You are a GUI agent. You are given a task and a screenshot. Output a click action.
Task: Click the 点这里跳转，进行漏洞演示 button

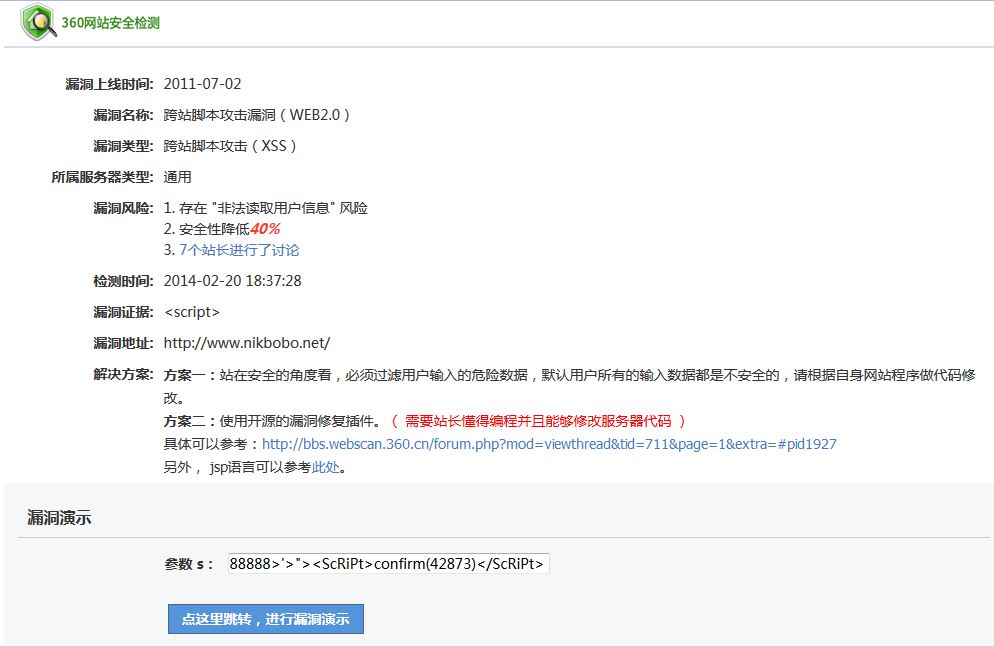[x=266, y=619]
